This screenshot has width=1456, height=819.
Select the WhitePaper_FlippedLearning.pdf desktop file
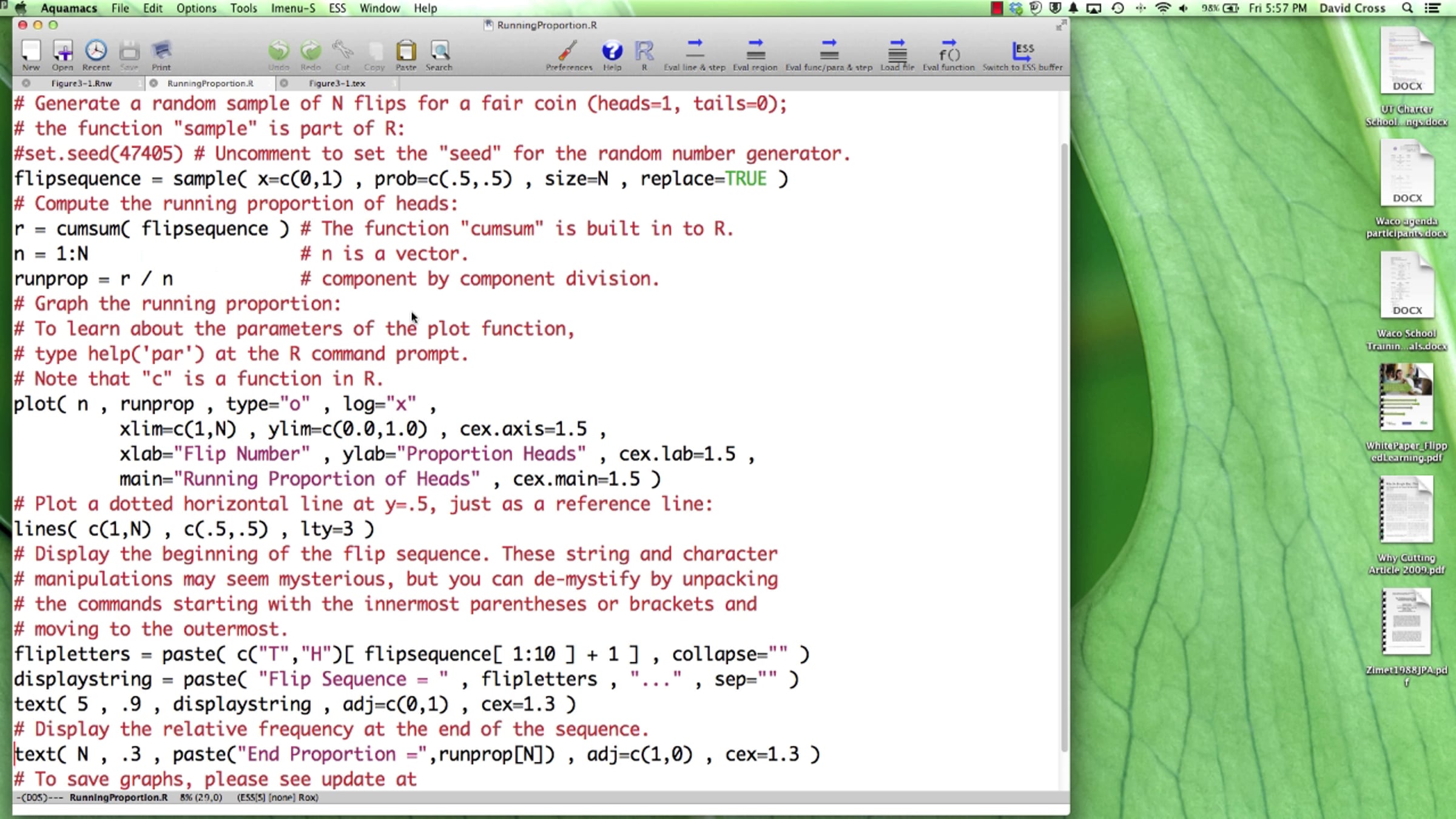click(x=1407, y=413)
